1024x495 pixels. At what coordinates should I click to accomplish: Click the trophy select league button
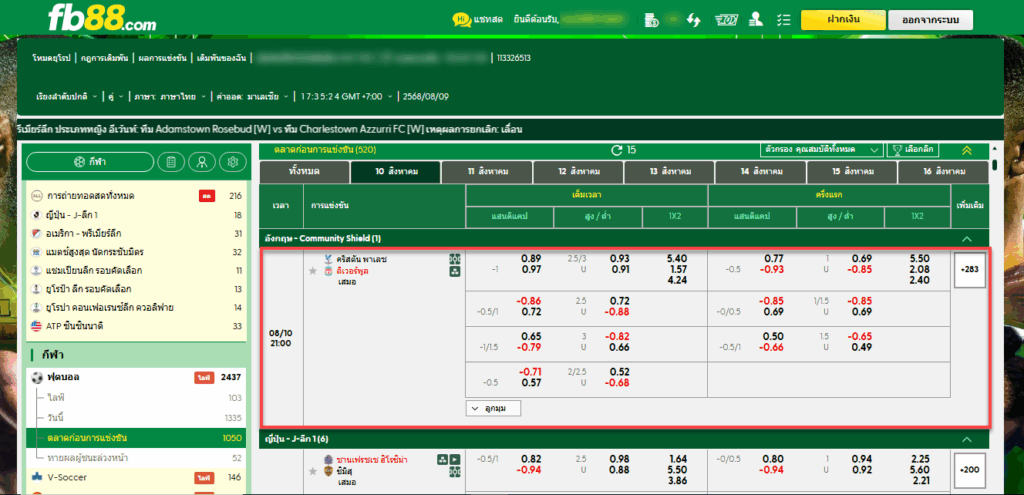pos(915,150)
